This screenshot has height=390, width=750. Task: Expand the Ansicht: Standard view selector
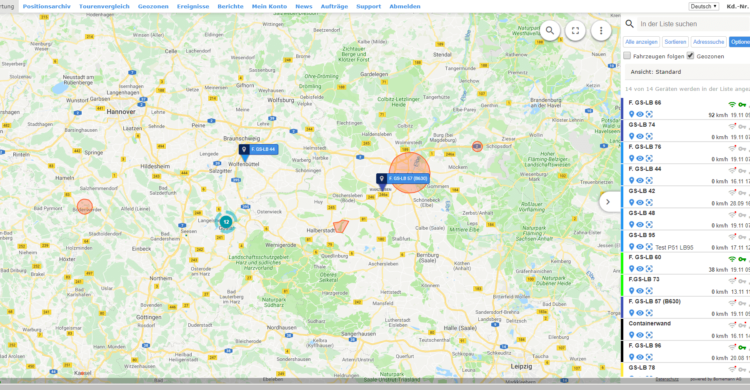pyautogui.click(x=687, y=72)
